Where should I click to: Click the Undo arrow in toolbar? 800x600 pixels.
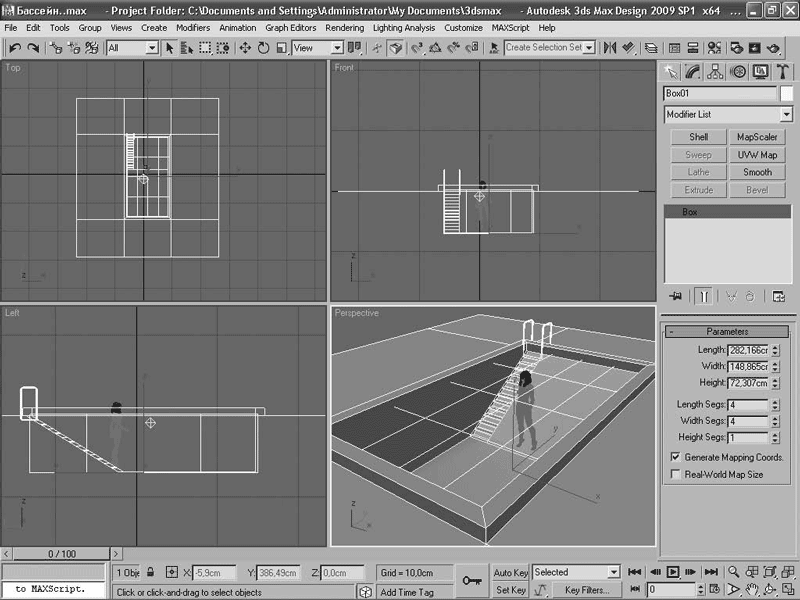pyautogui.click(x=14, y=47)
